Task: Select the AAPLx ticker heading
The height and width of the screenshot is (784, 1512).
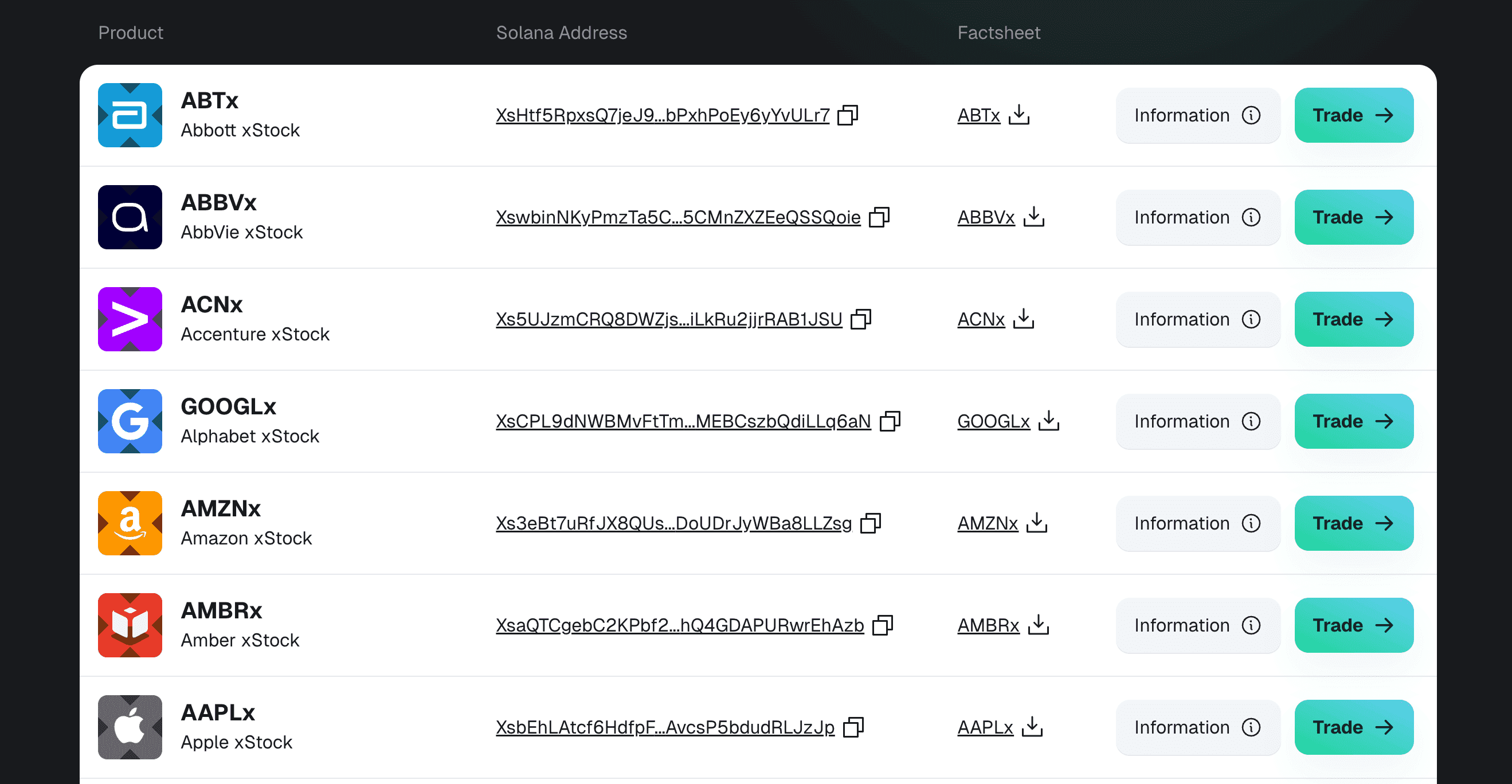Action: coord(218,713)
